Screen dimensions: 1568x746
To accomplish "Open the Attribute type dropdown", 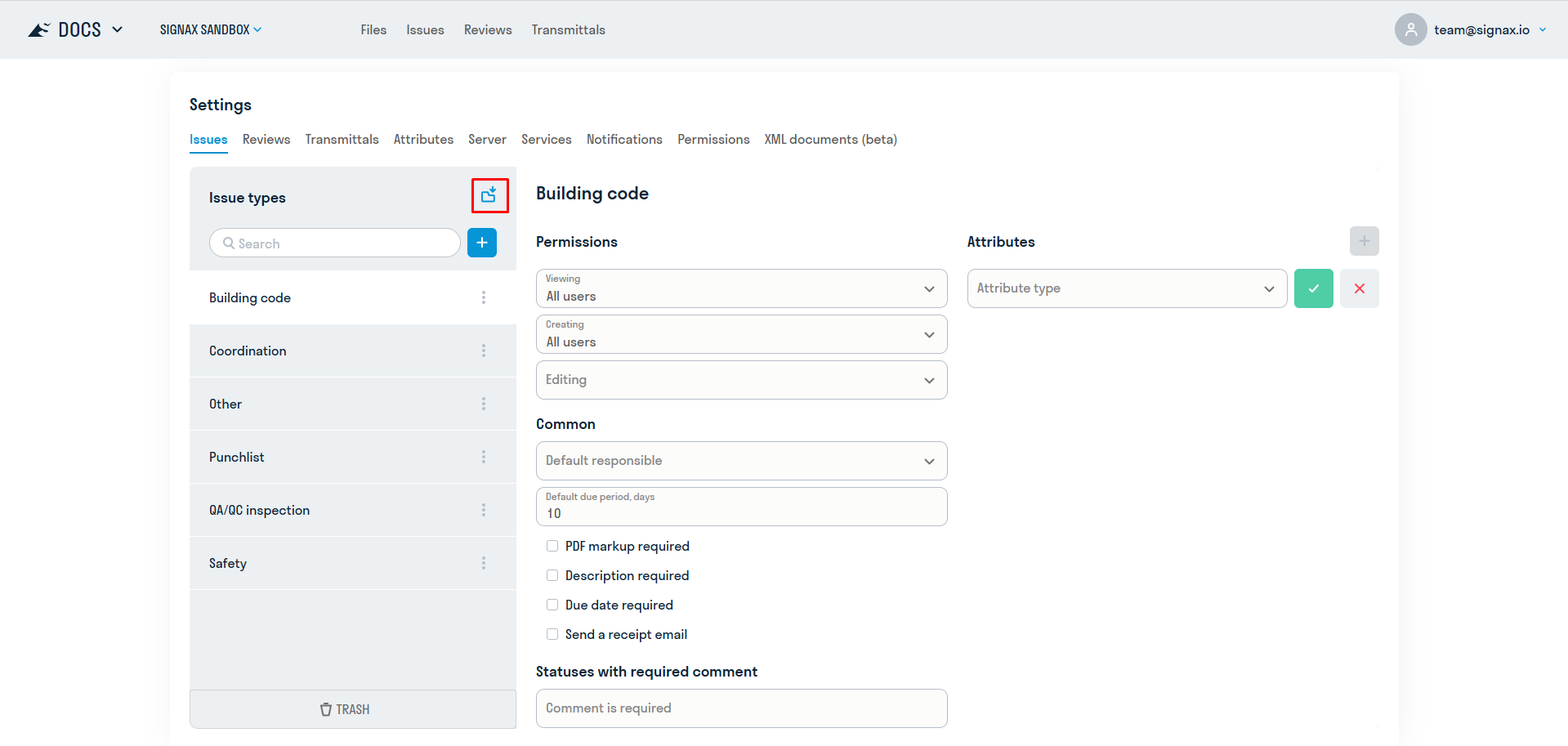I will 1128,288.
